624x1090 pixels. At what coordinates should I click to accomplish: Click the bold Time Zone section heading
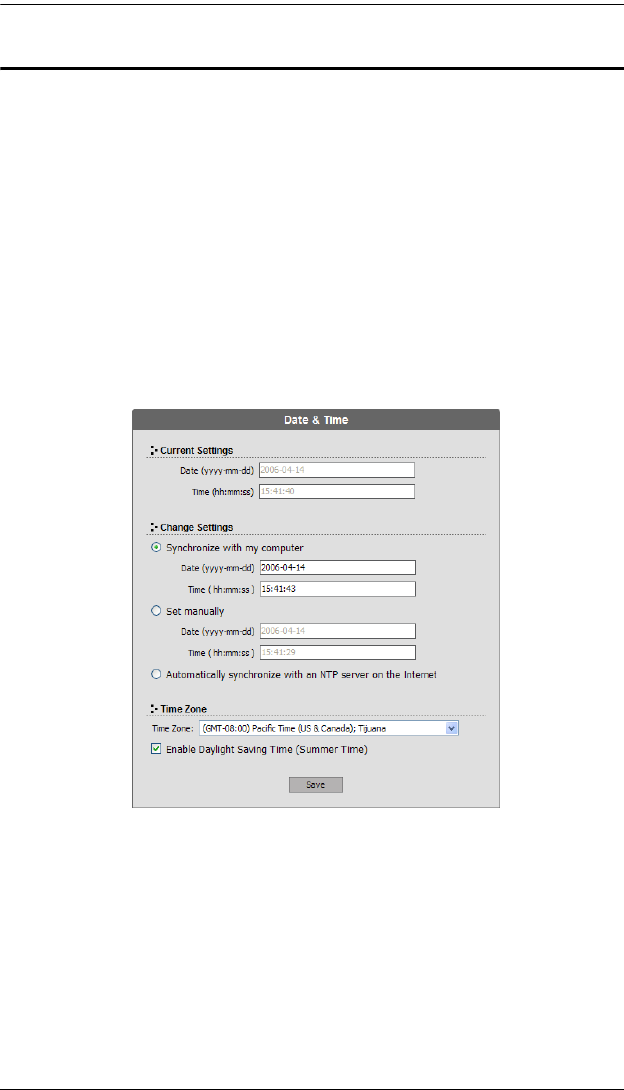(184, 707)
